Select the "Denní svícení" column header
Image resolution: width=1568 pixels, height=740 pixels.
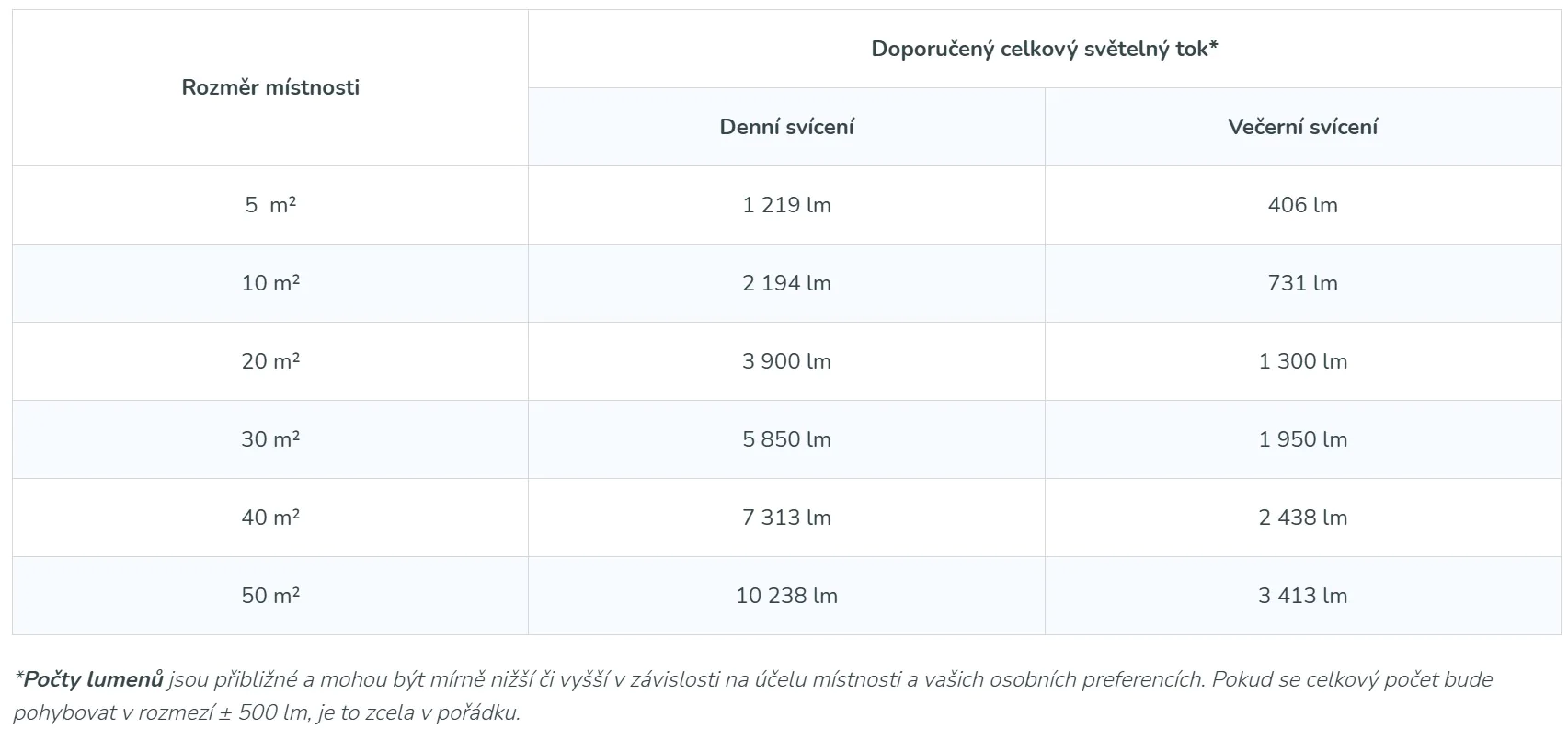(x=786, y=127)
